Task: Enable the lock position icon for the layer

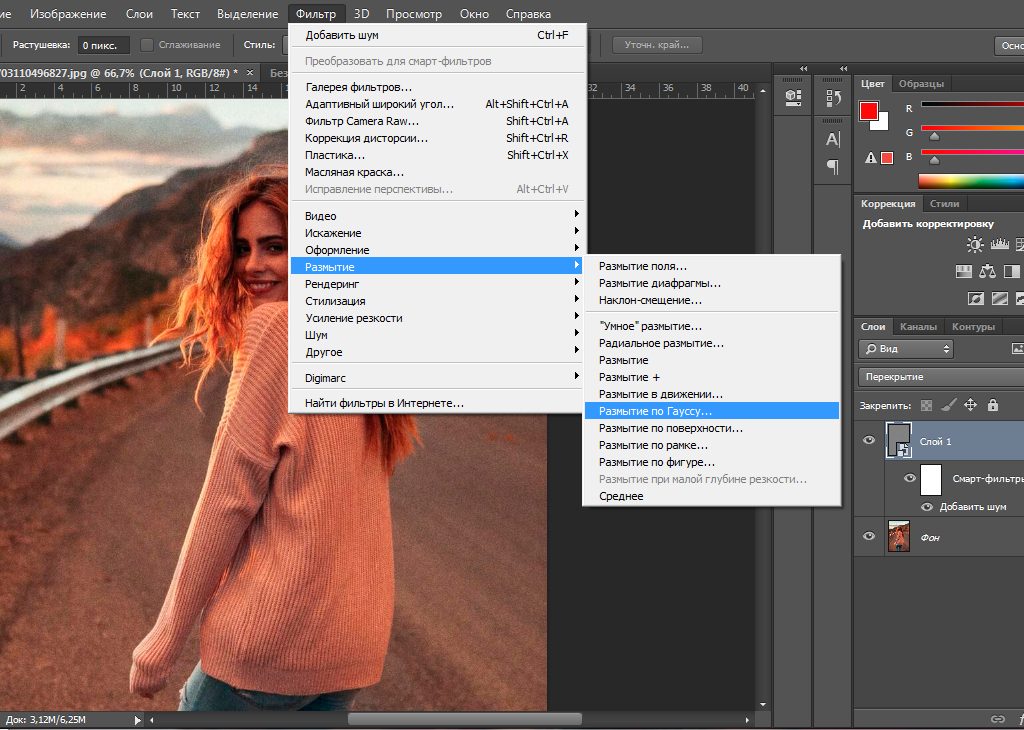Action: coord(971,405)
